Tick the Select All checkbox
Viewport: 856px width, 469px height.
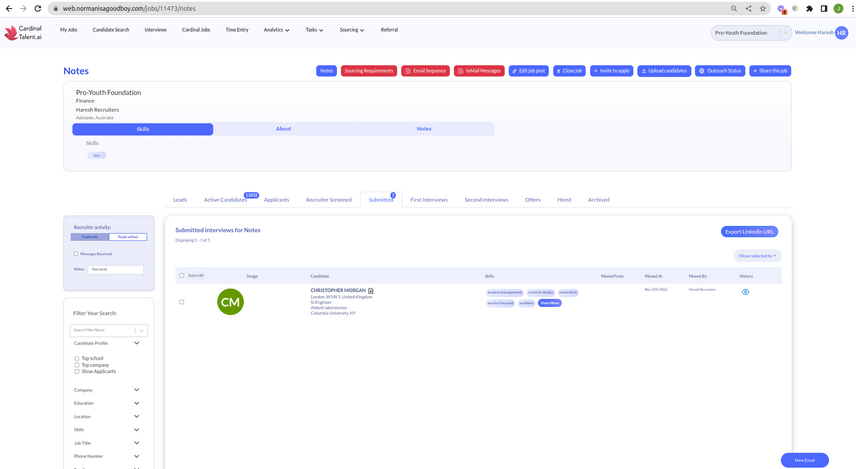click(x=182, y=275)
